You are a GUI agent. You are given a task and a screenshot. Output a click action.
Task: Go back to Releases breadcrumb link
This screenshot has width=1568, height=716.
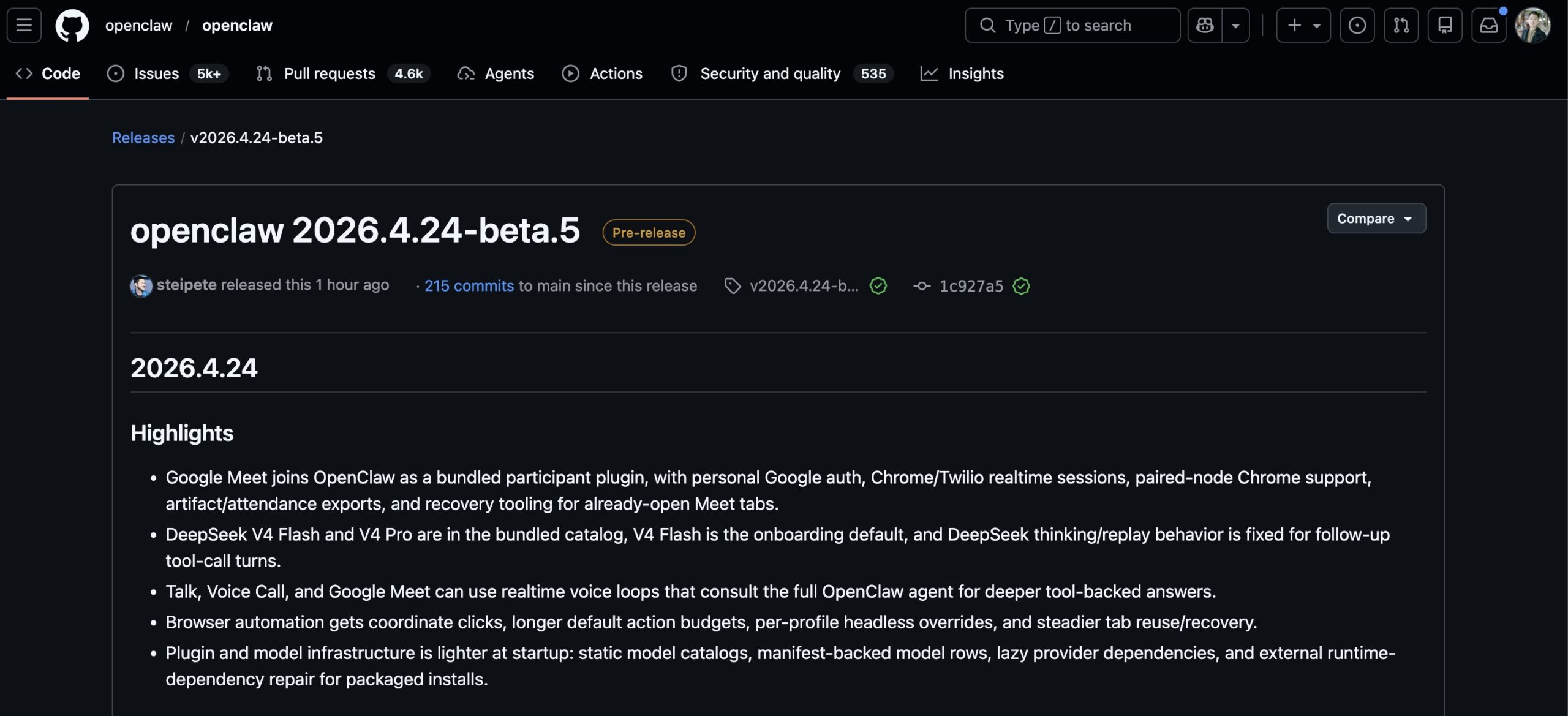tap(143, 138)
